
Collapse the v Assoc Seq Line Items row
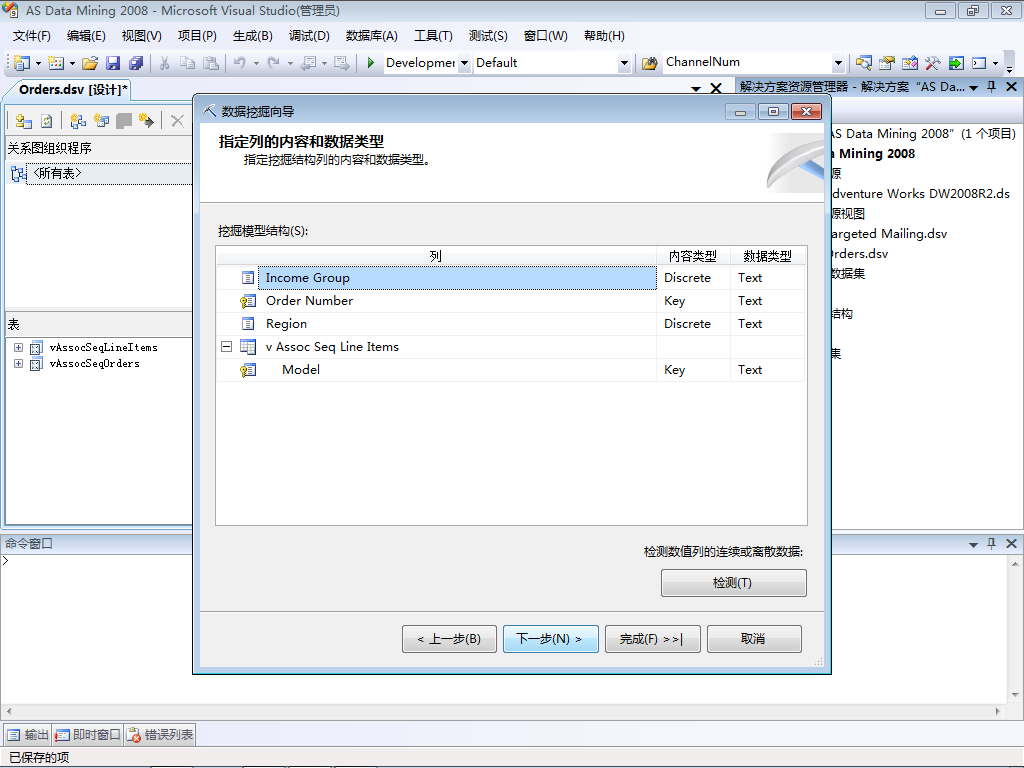coord(227,347)
